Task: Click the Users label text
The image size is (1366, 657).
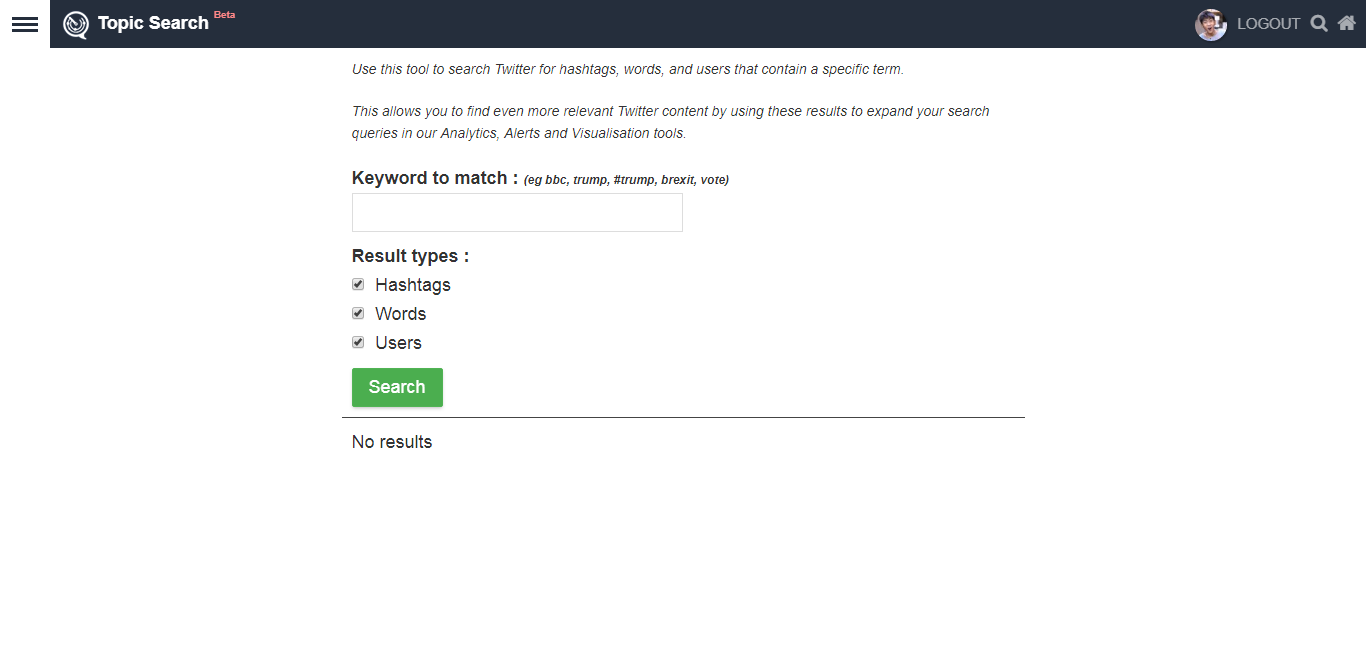Action: (399, 343)
